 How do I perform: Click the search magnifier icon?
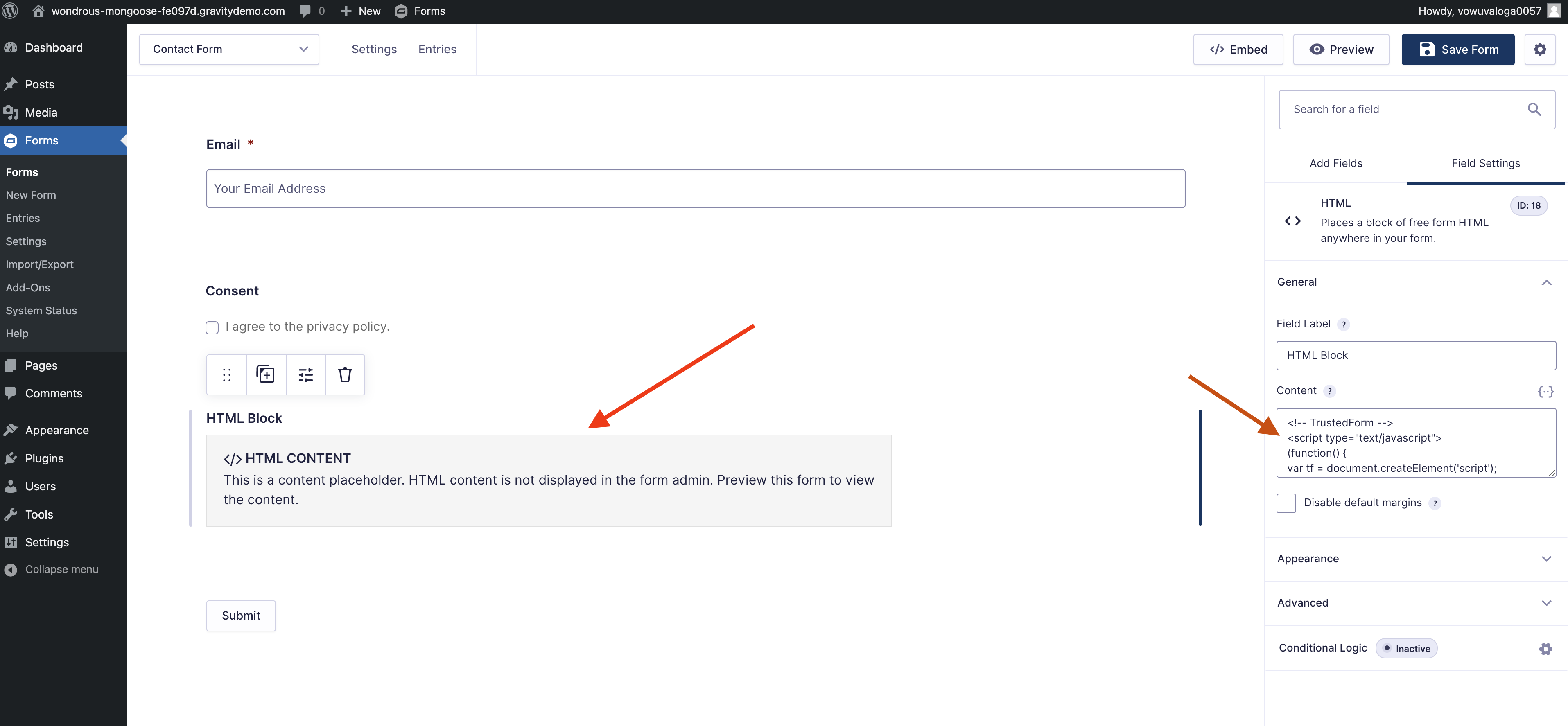[x=1534, y=110]
